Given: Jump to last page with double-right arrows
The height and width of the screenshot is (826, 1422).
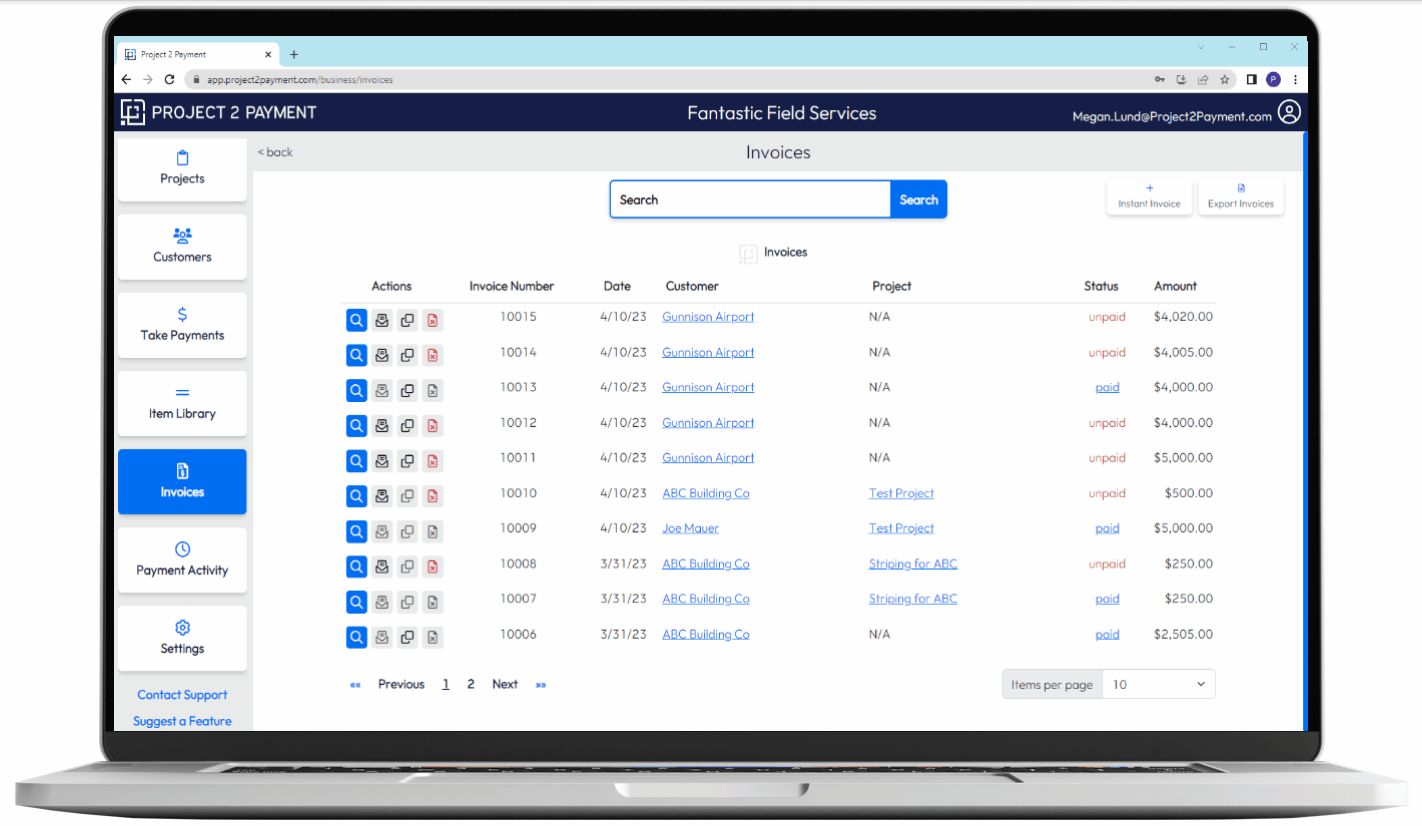Looking at the screenshot, I should [541, 685].
